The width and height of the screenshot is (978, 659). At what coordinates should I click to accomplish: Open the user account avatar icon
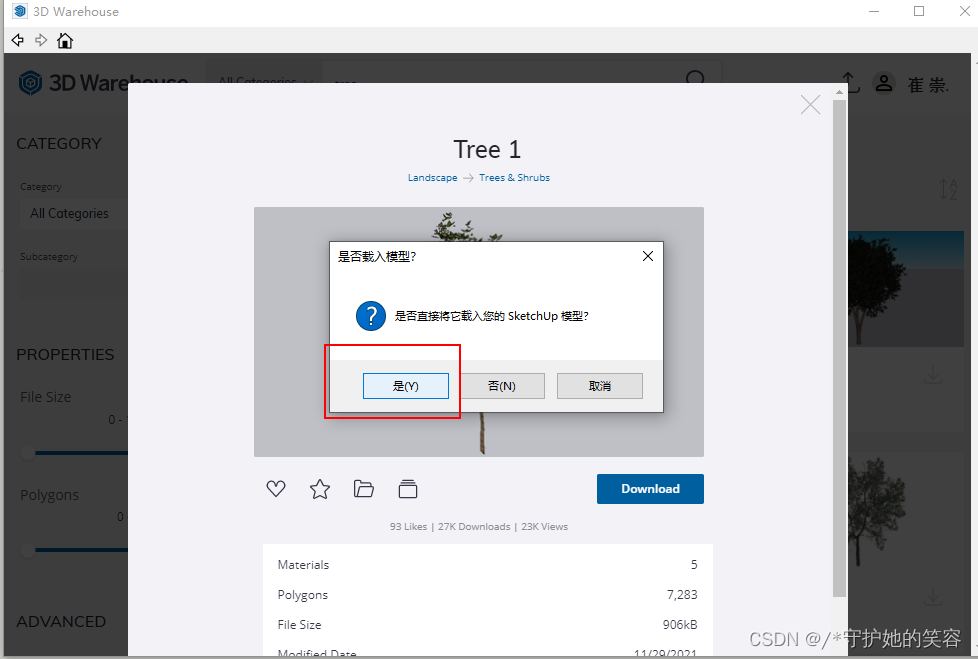coord(884,83)
